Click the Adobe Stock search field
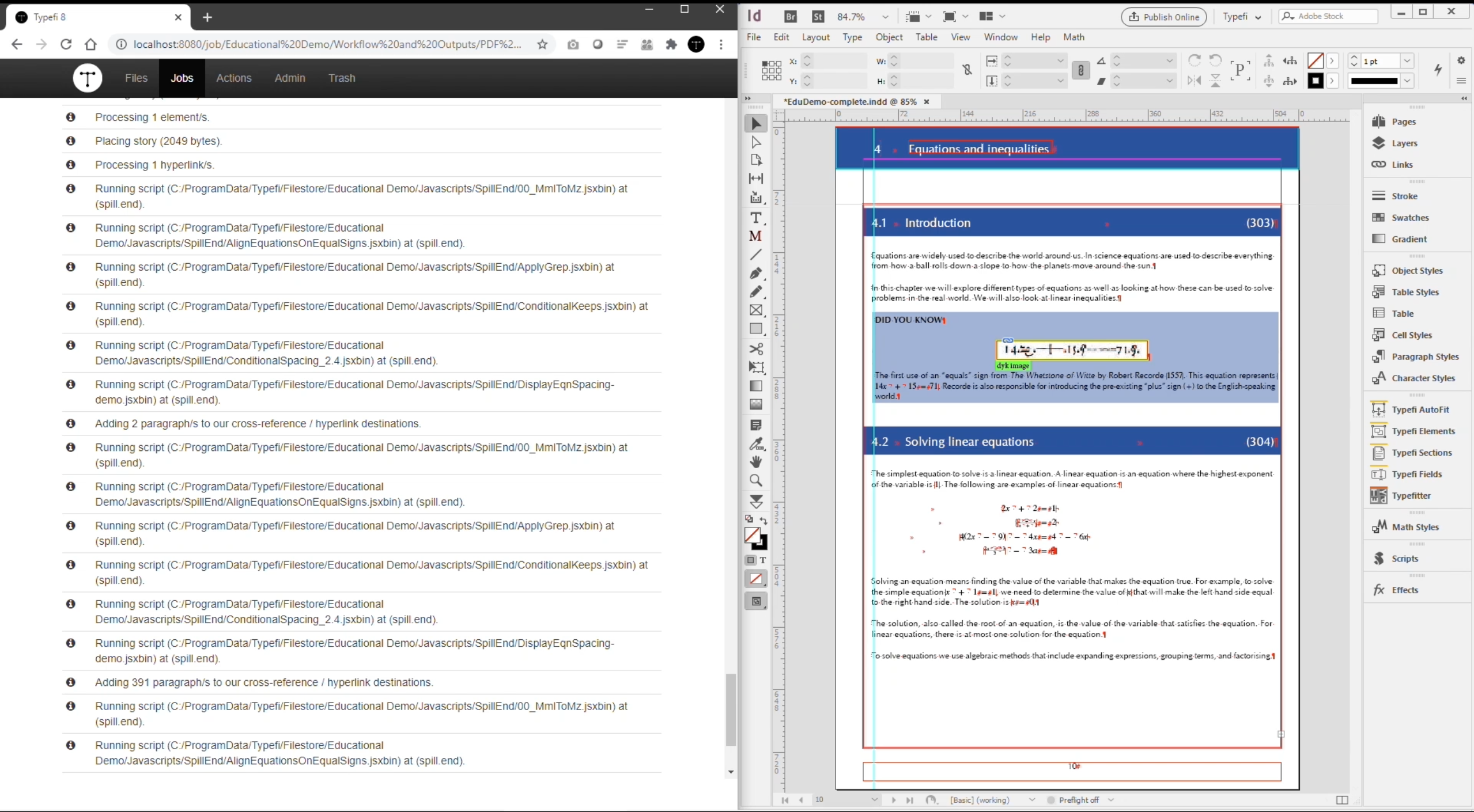This screenshot has height=812, width=1474. (x=1328, y=17)
